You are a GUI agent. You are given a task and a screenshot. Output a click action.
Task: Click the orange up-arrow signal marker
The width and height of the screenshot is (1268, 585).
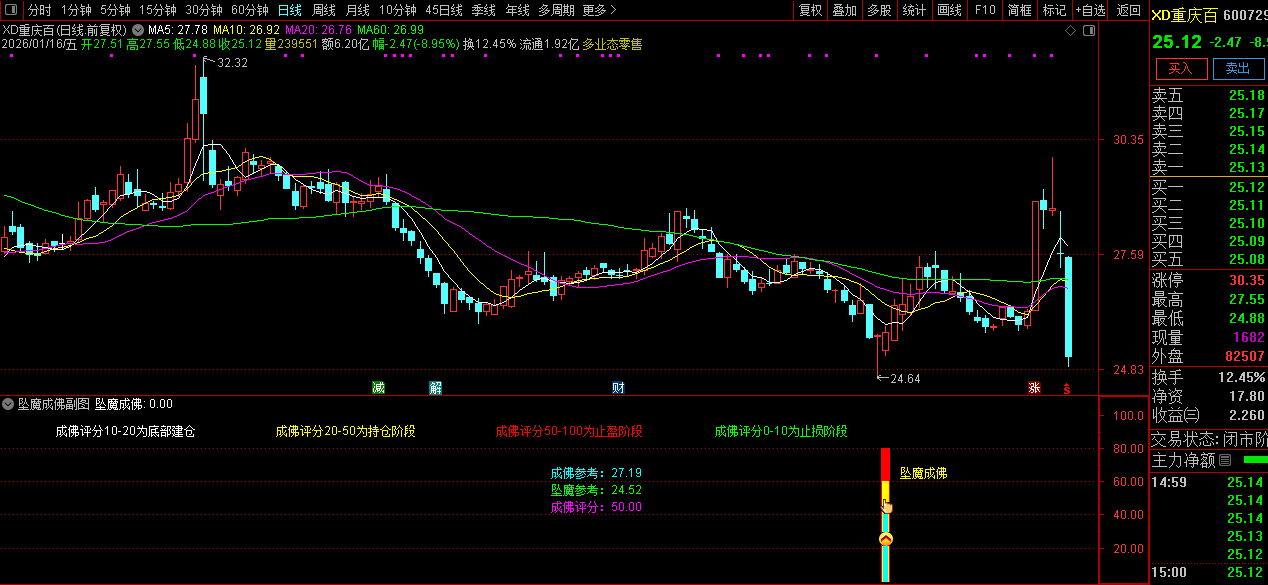(x=885, y=540)
